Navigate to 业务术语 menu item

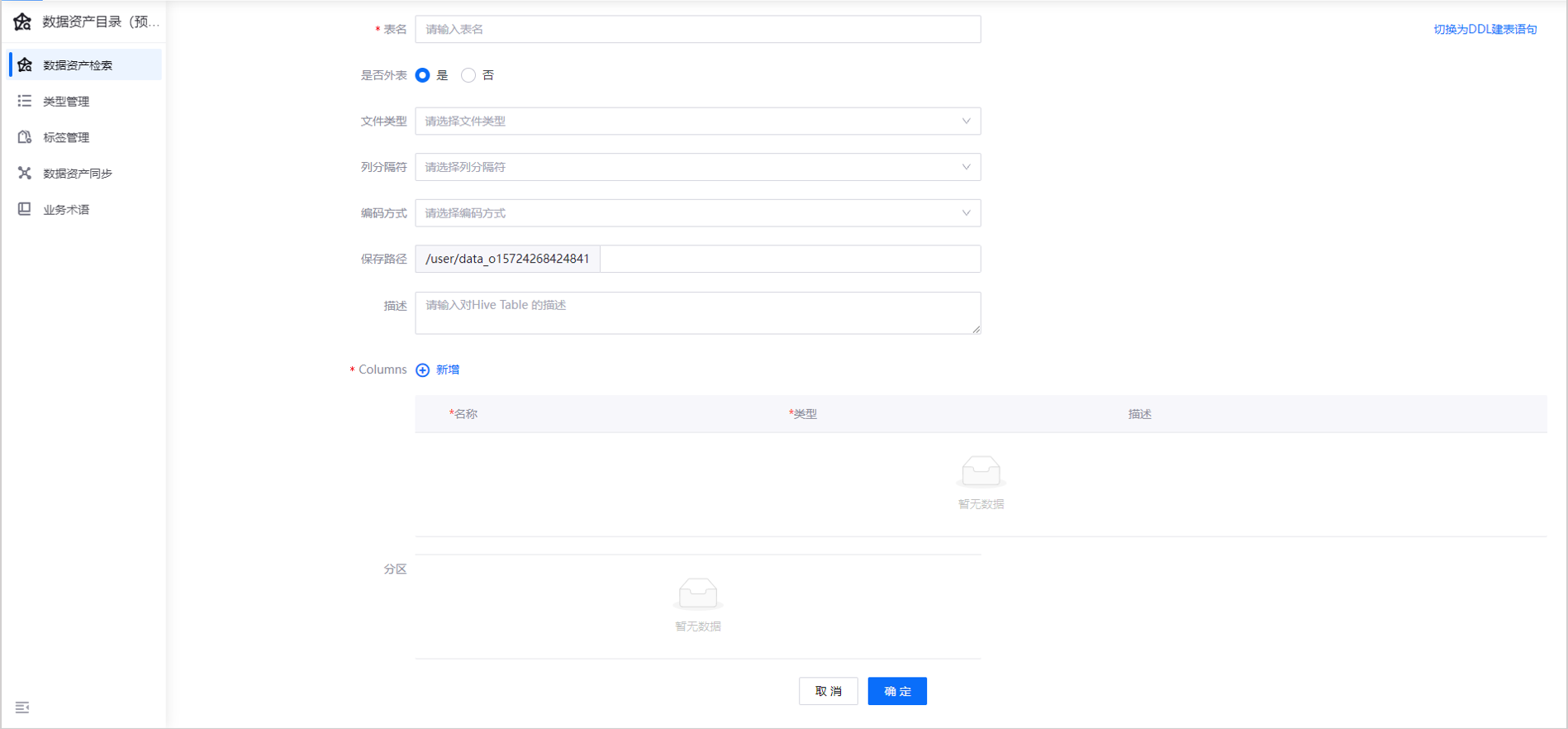(85, 209)
